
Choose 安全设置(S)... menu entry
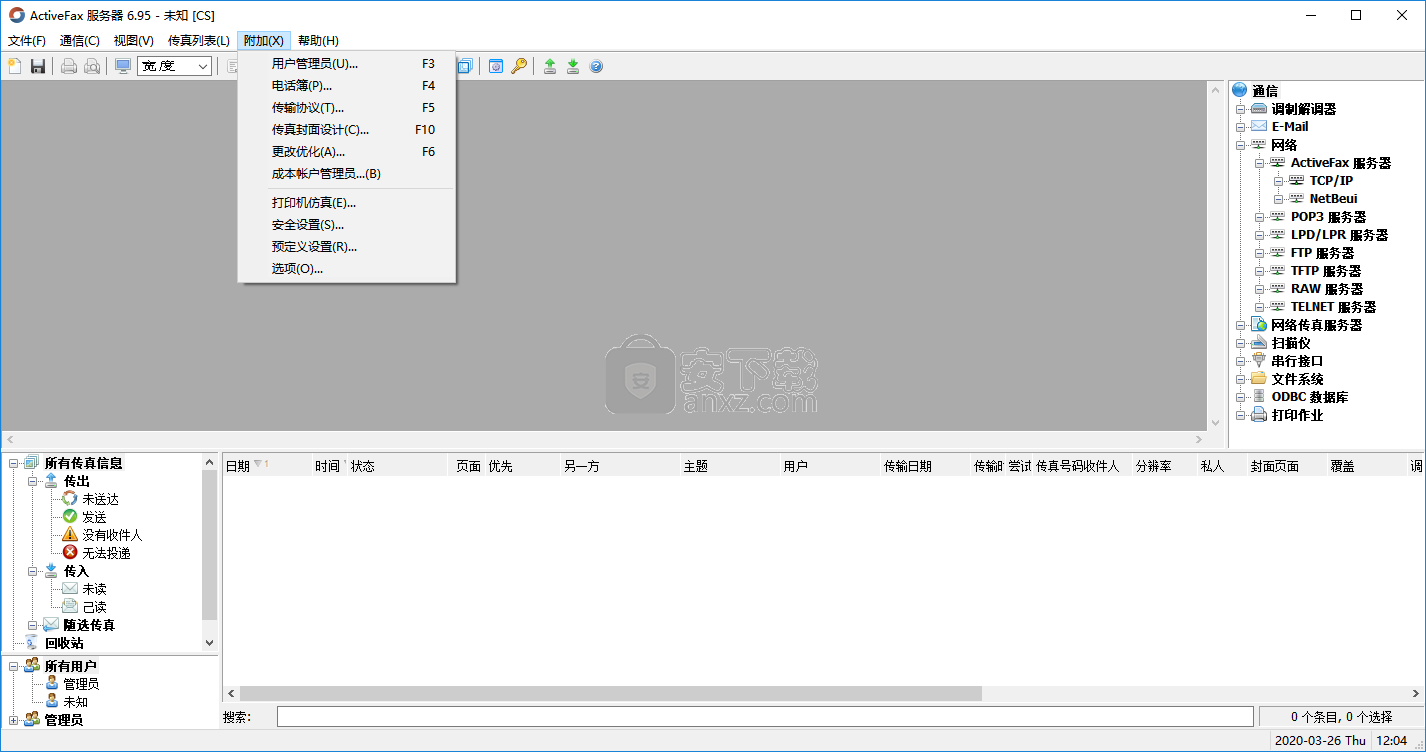tap(347, 225)
